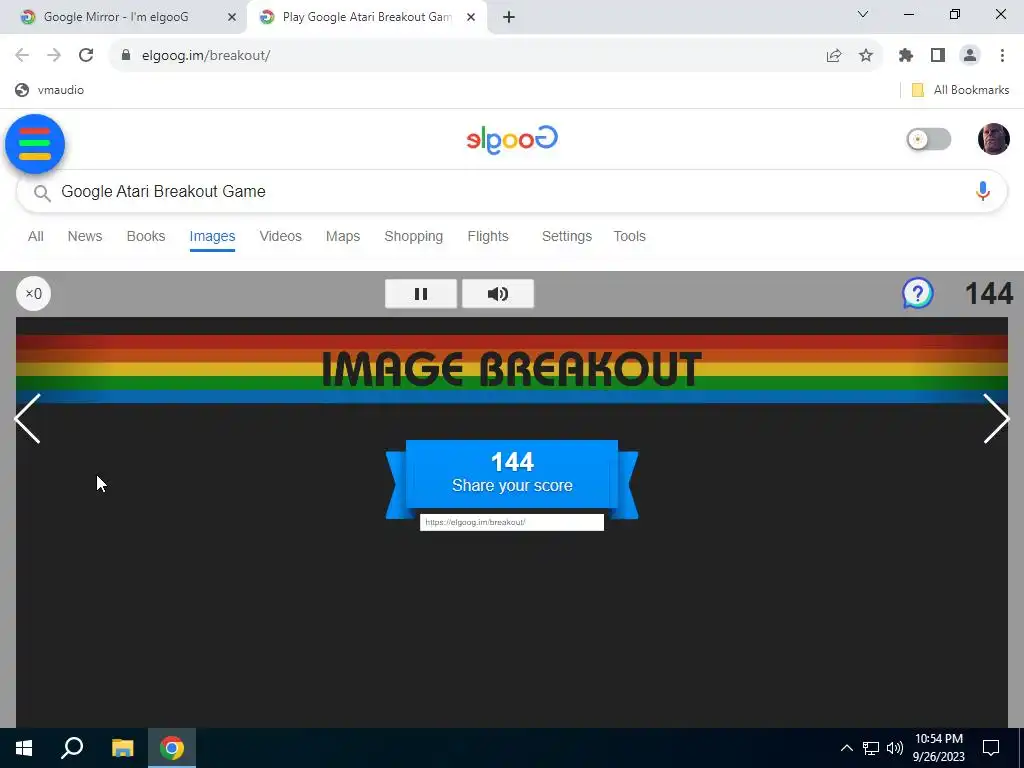Screen dimensions: 1024x768
Task: Go to the next game with right arrow
Action: click(997, 419)
